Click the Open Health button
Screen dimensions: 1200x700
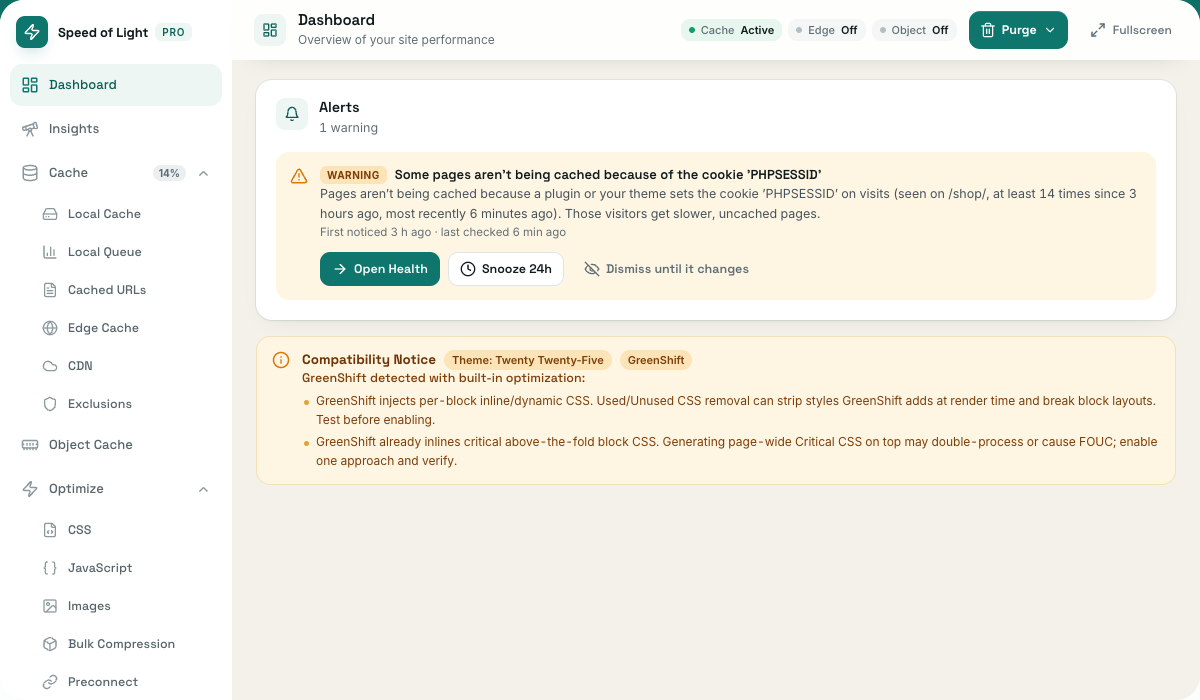(380, 269)
